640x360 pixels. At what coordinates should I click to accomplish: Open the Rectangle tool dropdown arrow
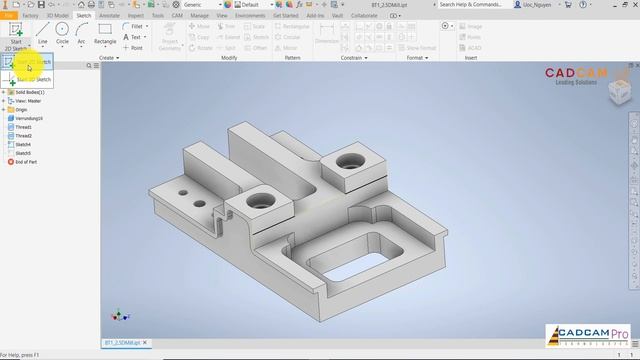pos(105,47)
